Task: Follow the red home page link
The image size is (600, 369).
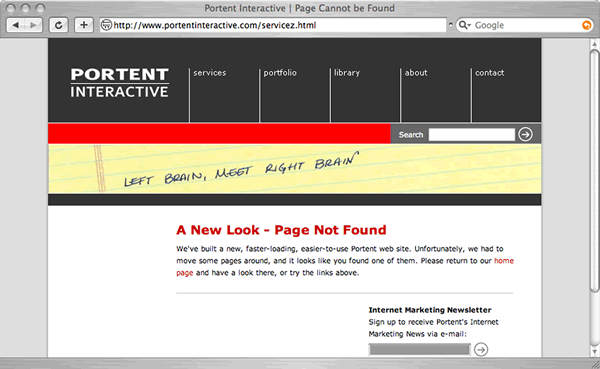Action: [504, 261]
